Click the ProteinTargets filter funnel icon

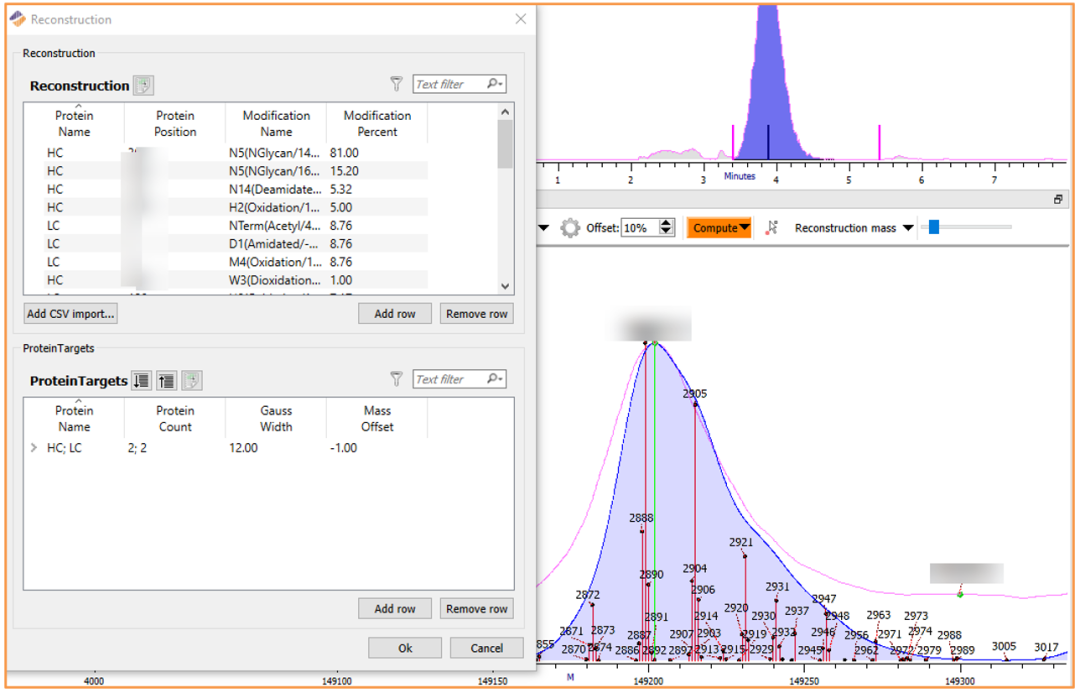[x=396, y=379]
